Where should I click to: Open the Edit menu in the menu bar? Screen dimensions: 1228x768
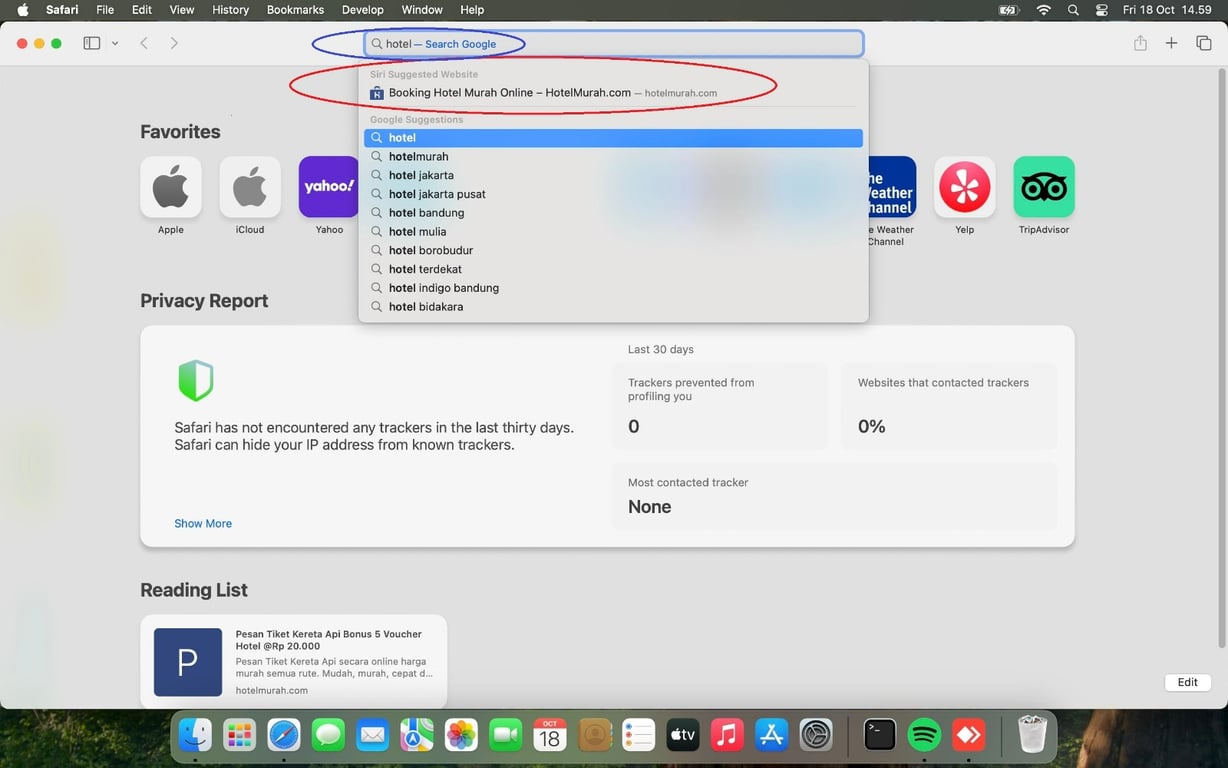pyautogui.click(x=142, y=10)
